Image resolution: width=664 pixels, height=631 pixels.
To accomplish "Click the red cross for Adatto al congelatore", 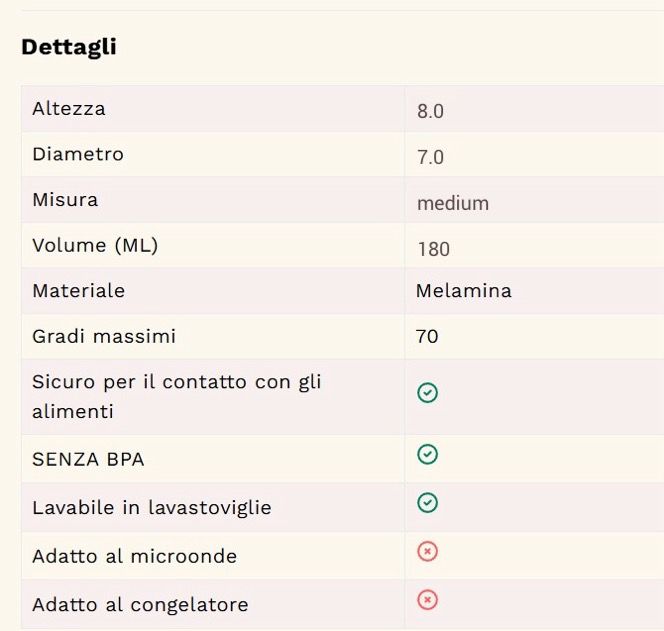I will click(x=427, y=600).
